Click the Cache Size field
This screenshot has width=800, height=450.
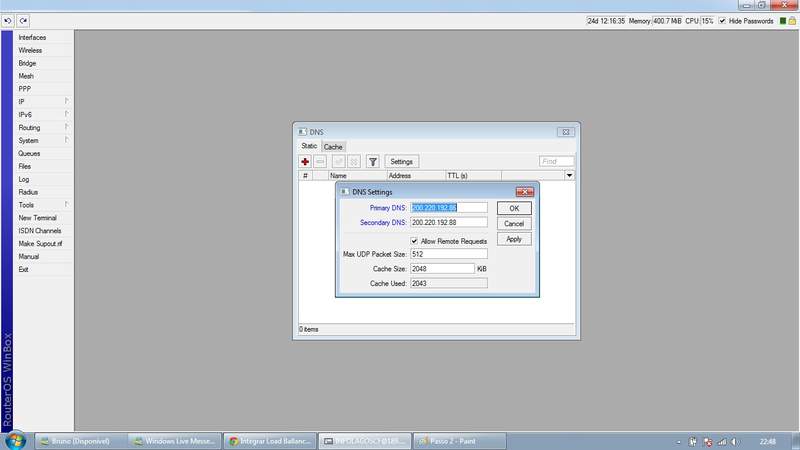pyautogui.click(x=442, y=268)
